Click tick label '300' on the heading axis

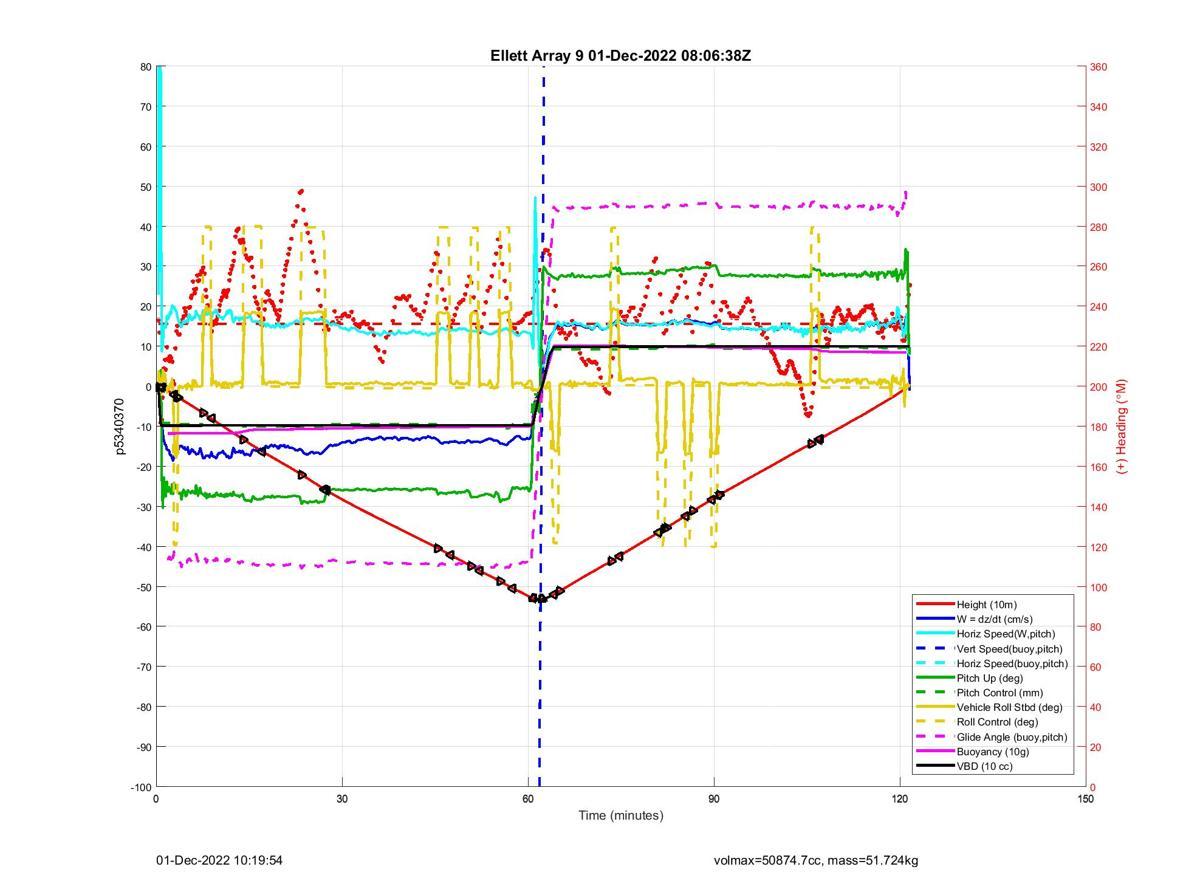[1098, 187]
